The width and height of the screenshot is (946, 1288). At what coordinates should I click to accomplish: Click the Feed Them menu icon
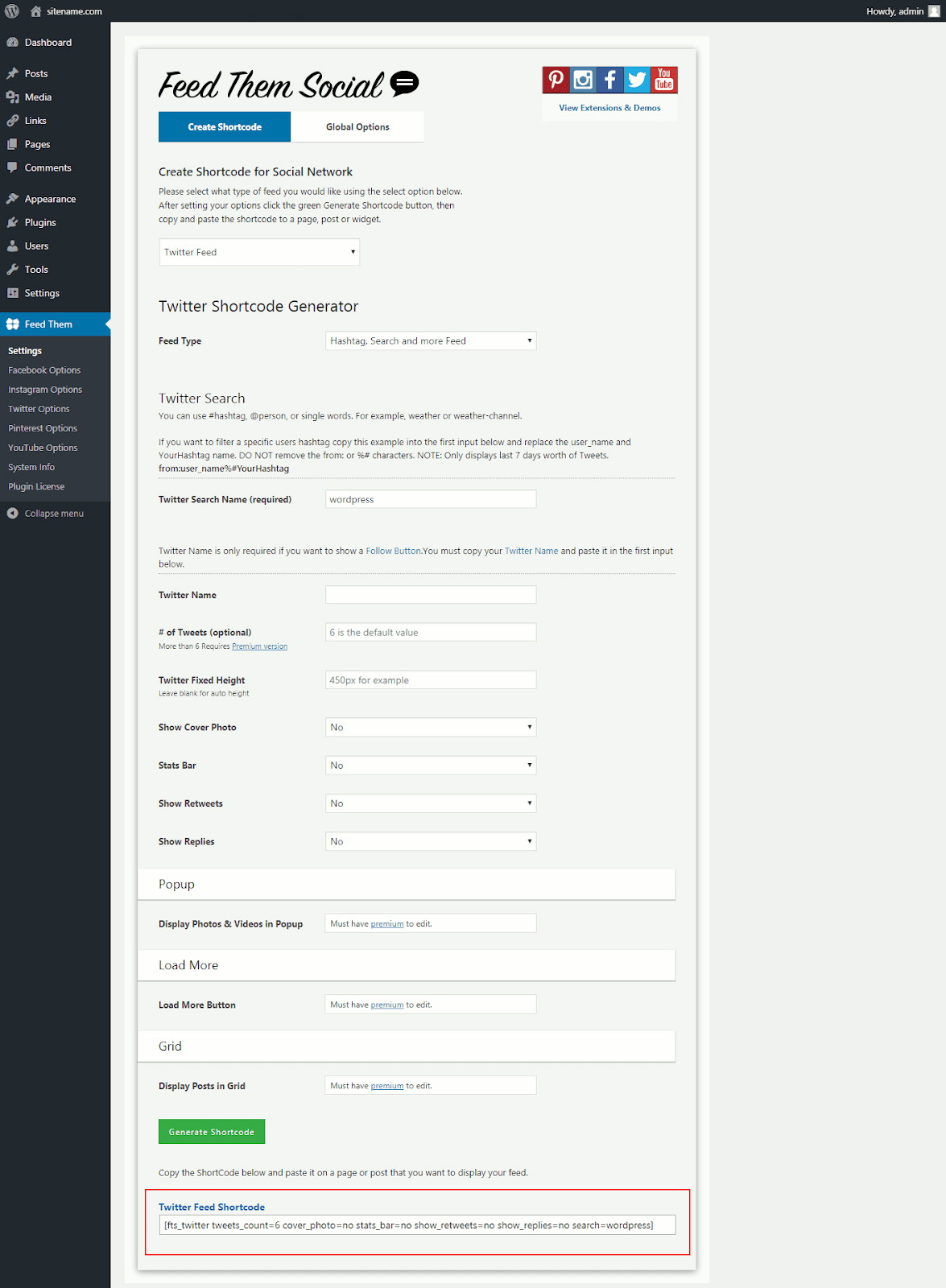click(12, 324)
